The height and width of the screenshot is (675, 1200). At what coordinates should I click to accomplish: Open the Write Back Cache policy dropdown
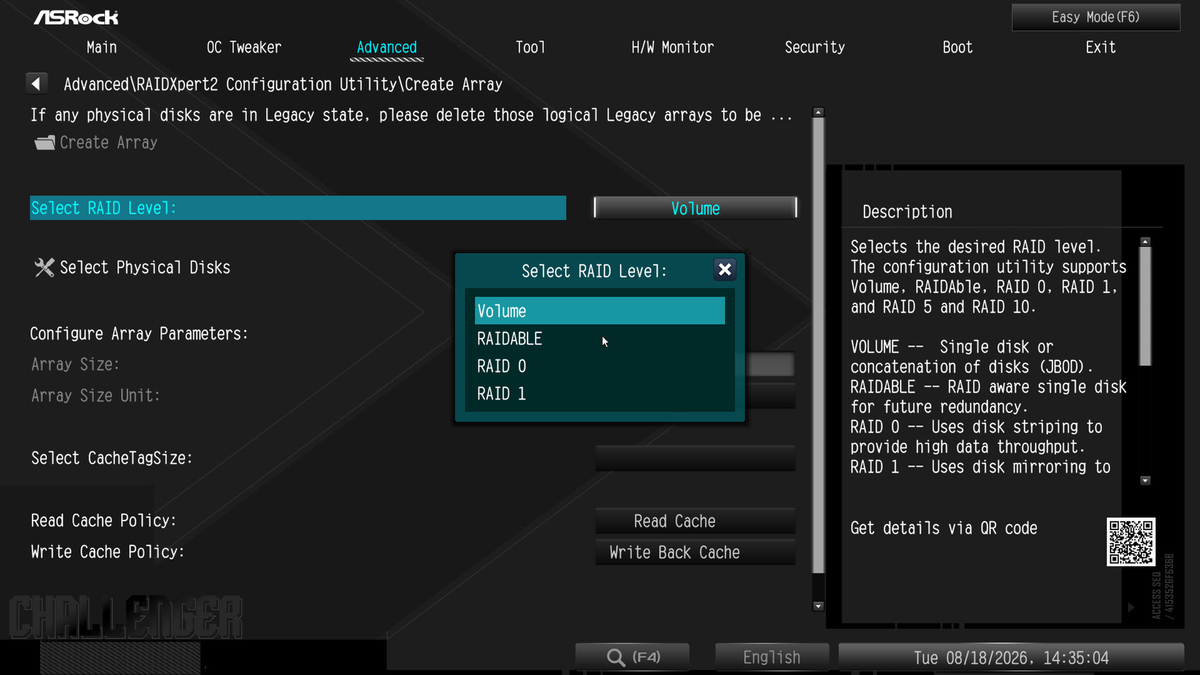pyautogui.click(x=696, y=552)
